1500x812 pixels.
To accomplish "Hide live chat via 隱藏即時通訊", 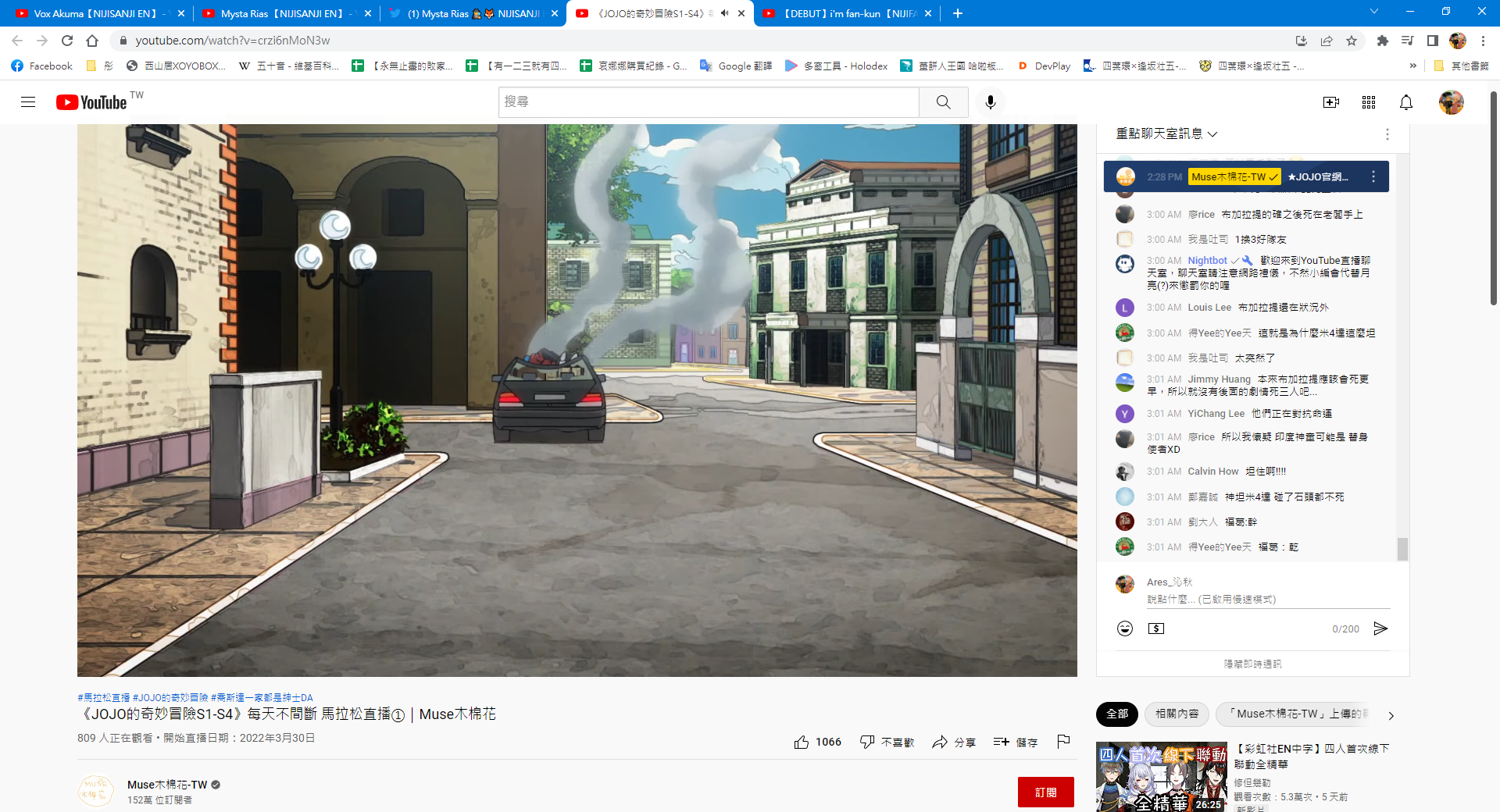I will coord(1252,664).
